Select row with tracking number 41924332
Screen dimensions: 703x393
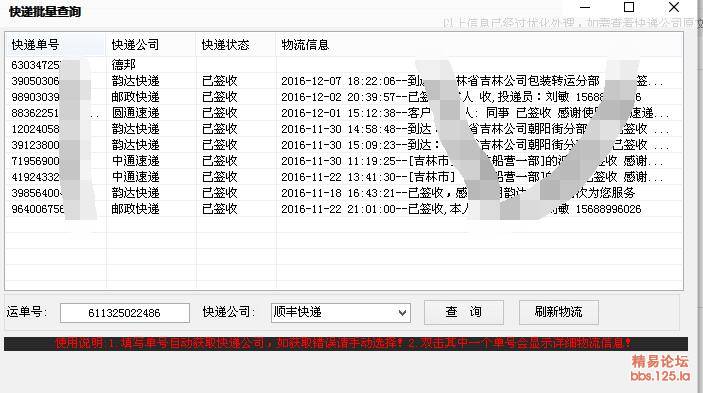coord(344,177)
